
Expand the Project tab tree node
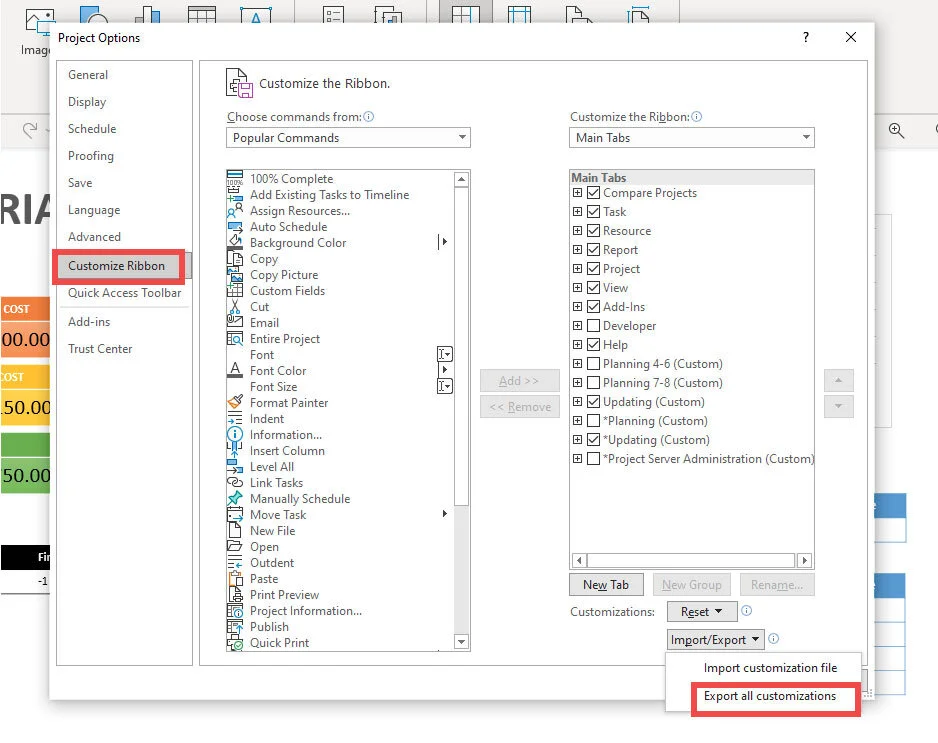[x=577, y=269]
